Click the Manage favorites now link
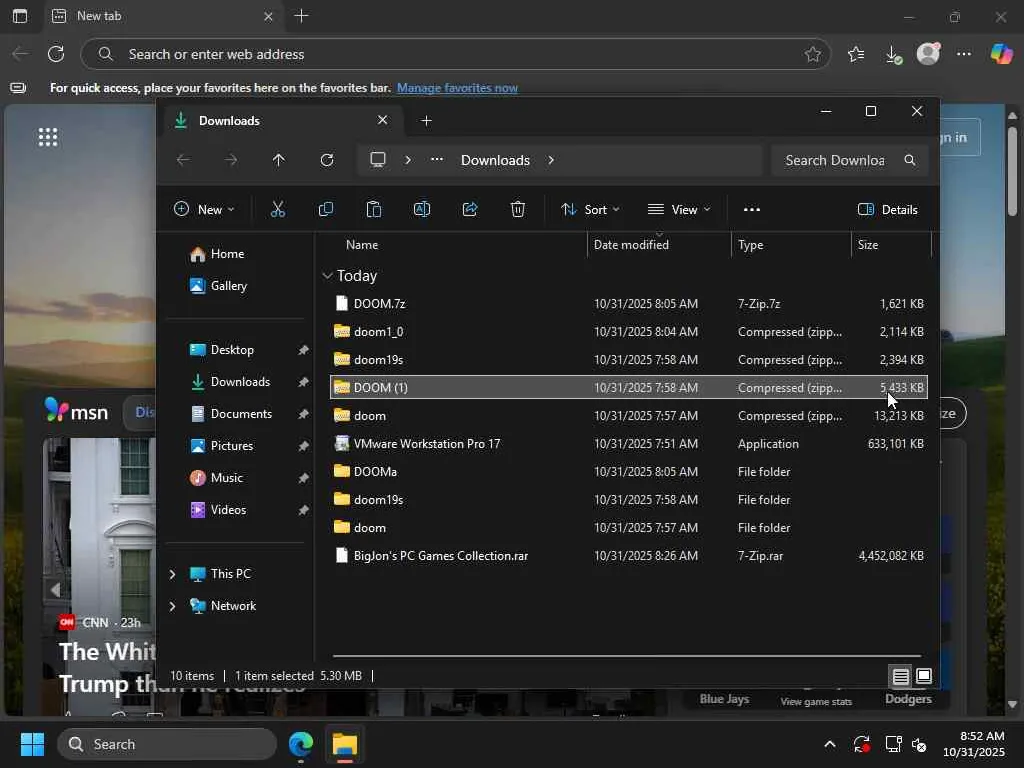This screenshot has width=1024, height=768. pos(457,88)
